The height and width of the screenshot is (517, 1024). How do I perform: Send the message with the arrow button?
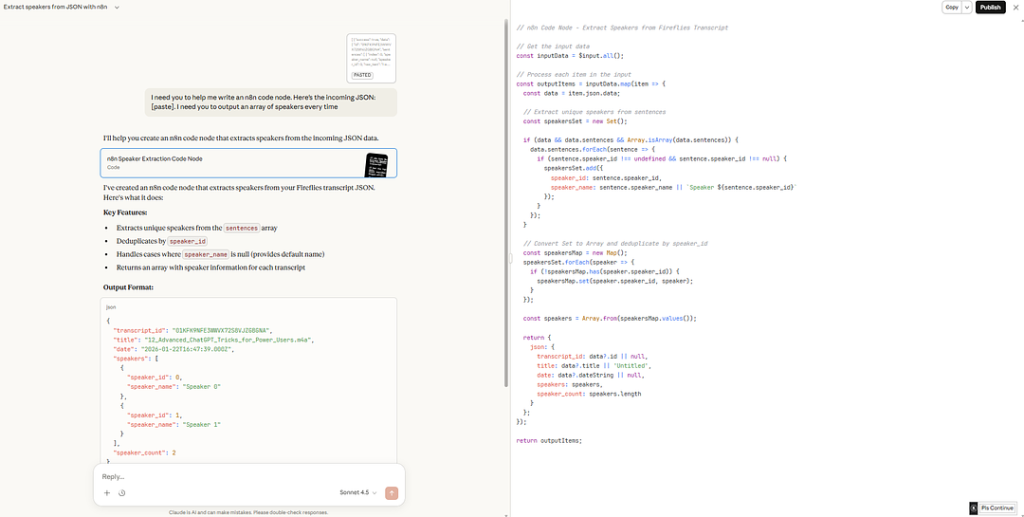coord(392,493)
